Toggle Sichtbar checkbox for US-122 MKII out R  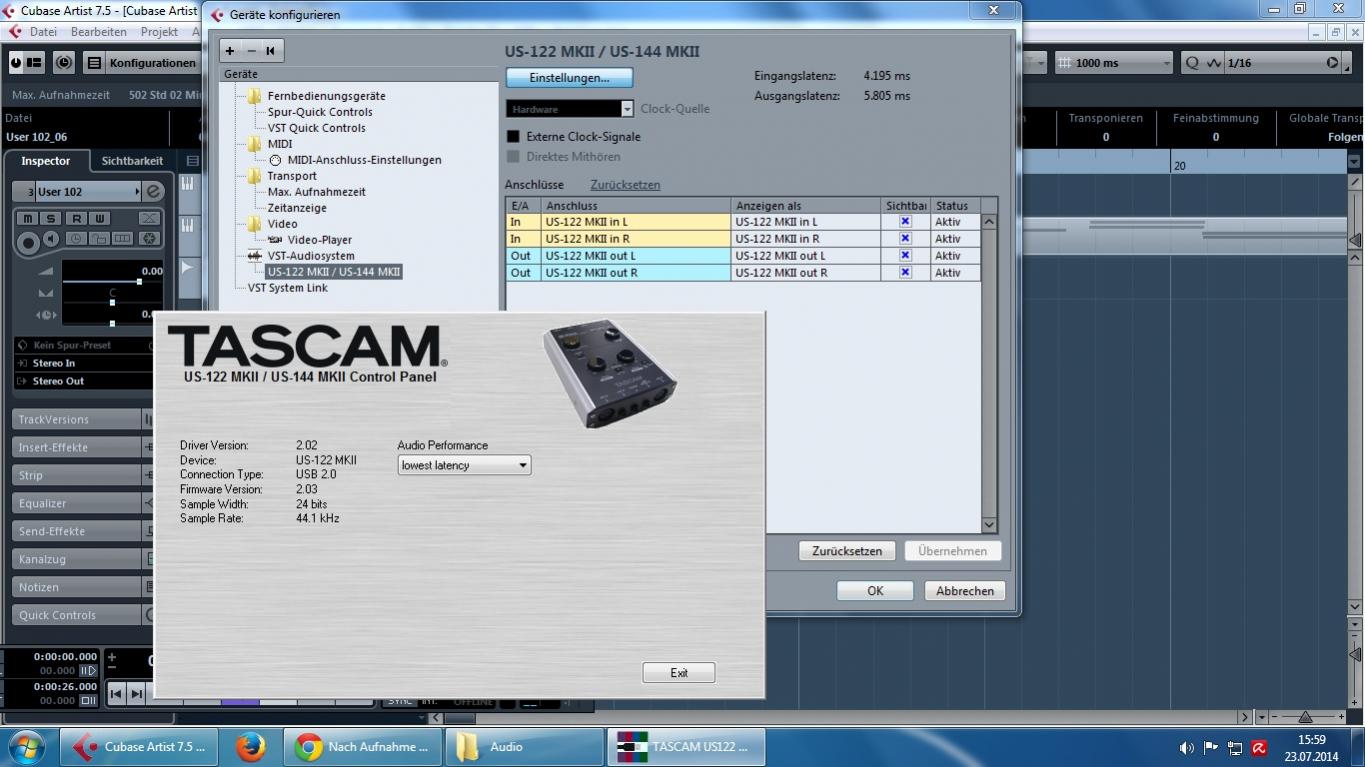[x=905, y=273]
